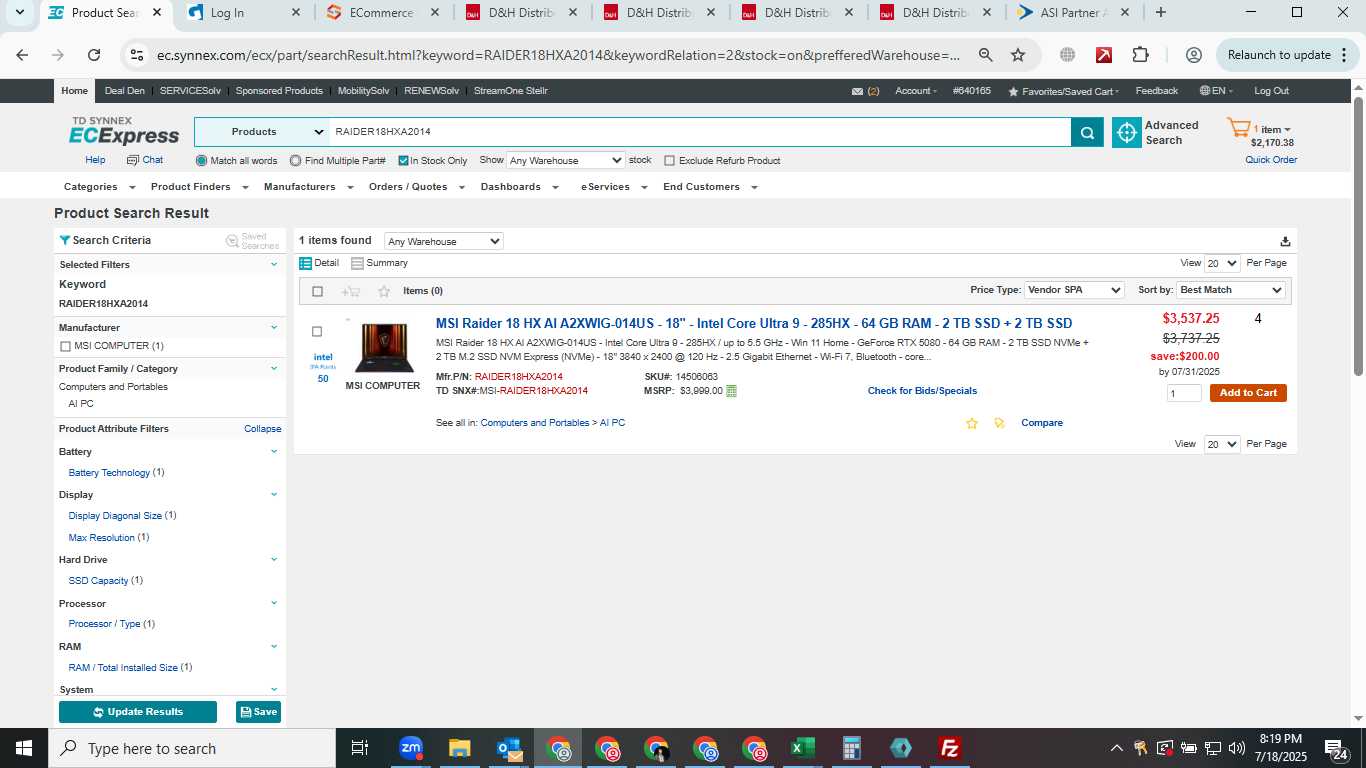Click add-selected-to-cart icon in list header
This screenshot has width=1366, height=768.
click(x=351, y=291)
